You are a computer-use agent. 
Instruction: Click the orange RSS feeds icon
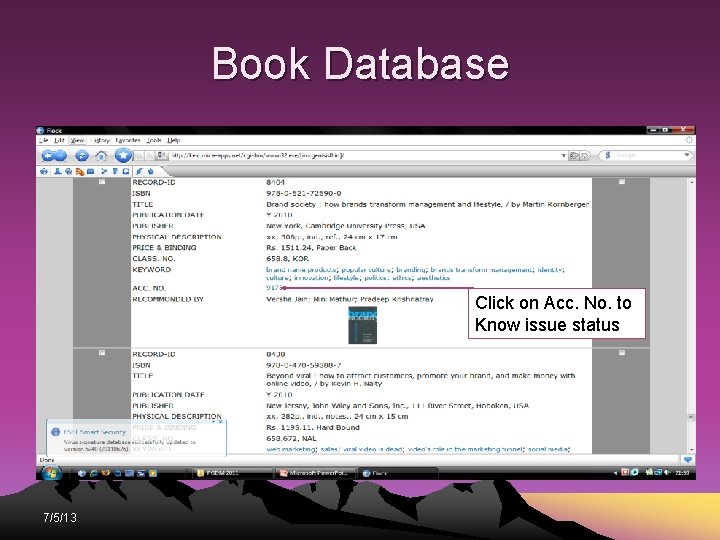[x=80, y=171]
